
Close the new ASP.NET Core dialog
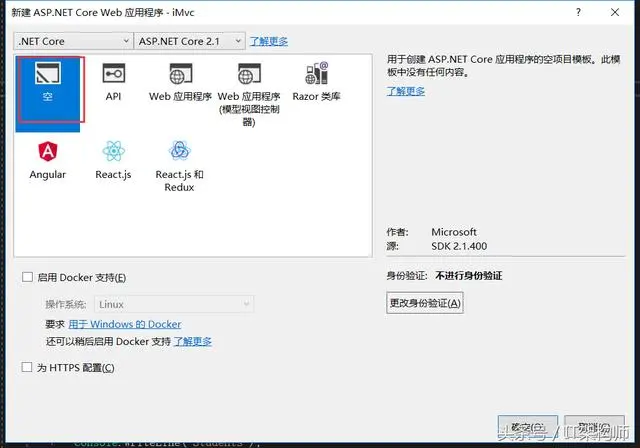[x=615, y=12]
